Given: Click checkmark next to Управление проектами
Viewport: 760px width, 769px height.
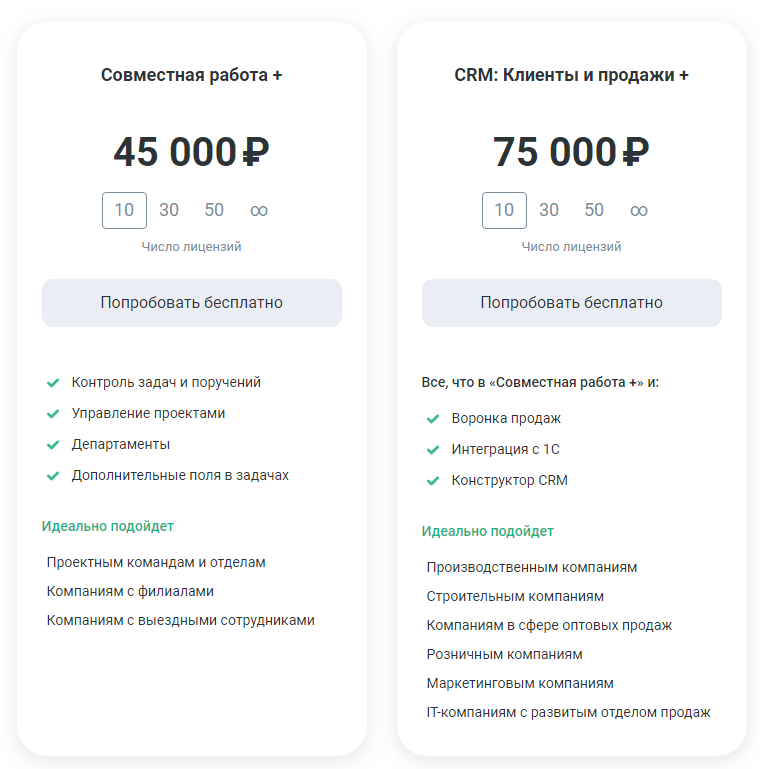Looking at the screenshot, I should (53, 414).
